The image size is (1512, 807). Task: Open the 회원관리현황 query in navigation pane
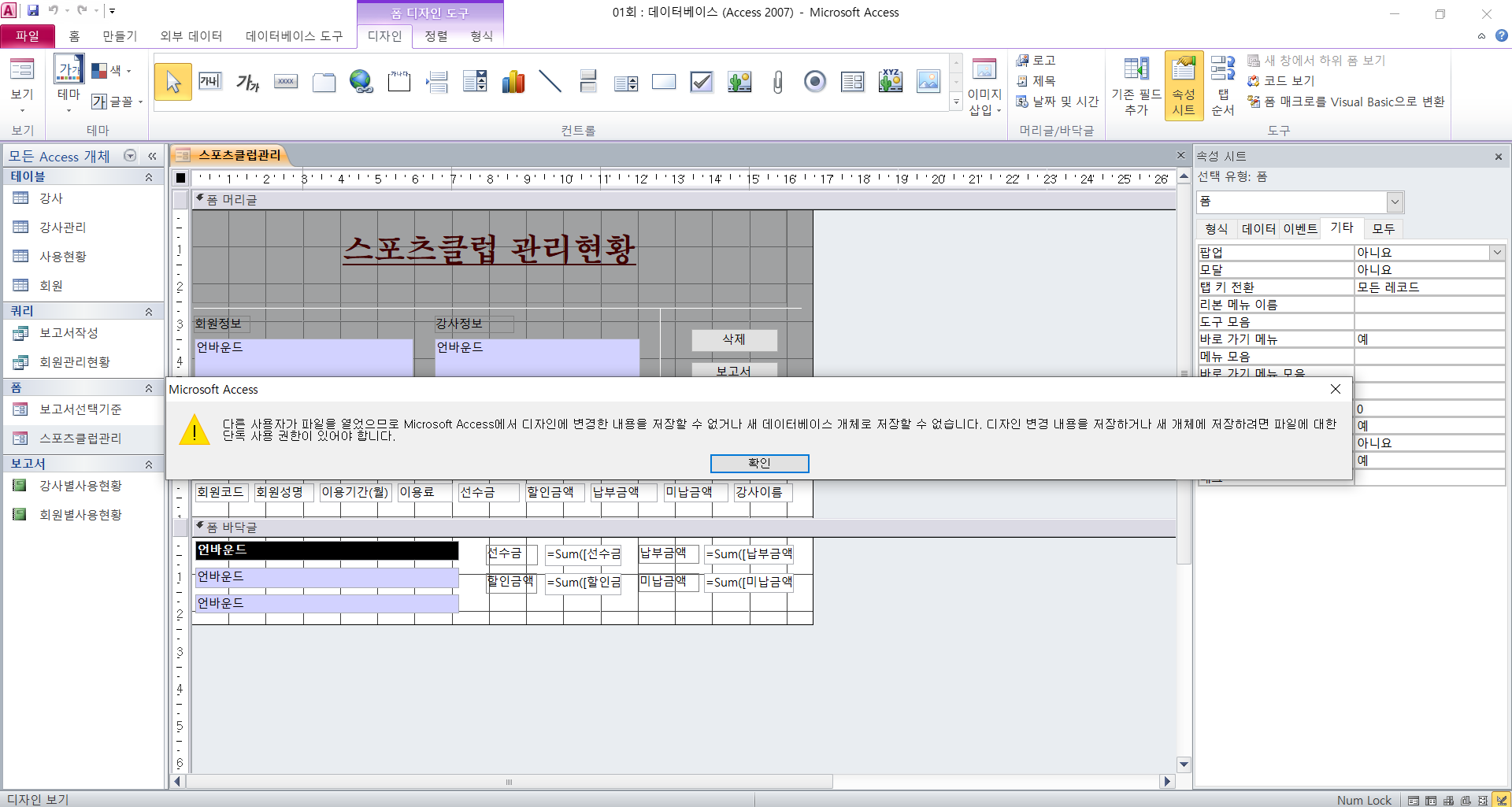click(75, 362)
